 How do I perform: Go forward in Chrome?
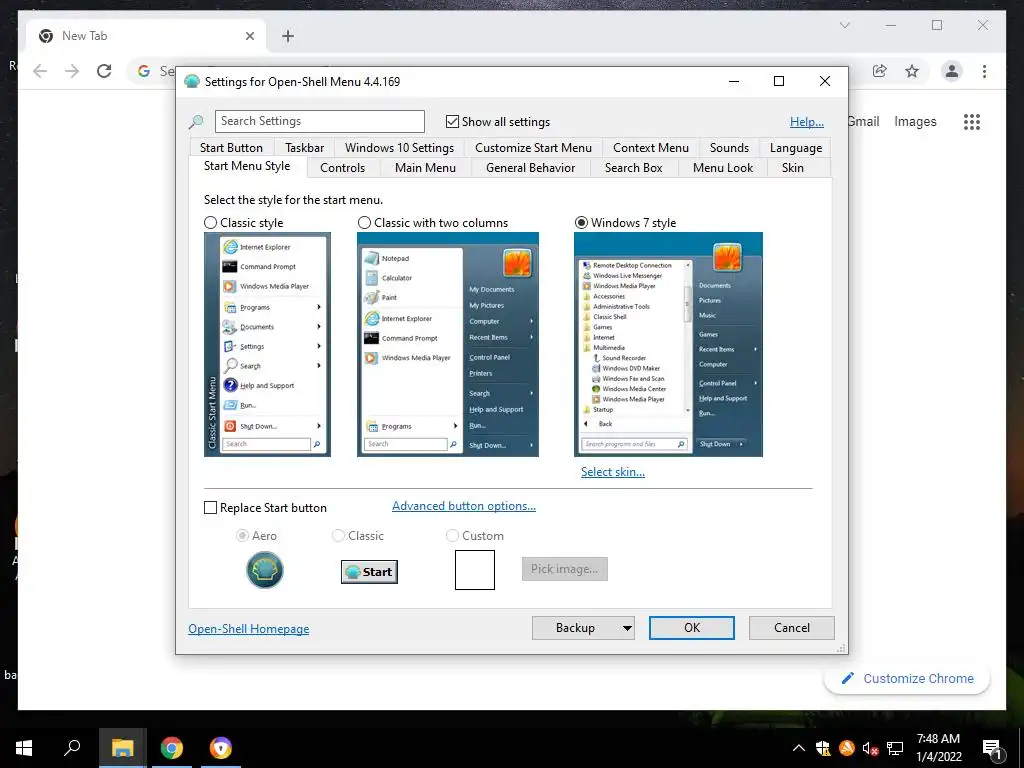point(72,71)
